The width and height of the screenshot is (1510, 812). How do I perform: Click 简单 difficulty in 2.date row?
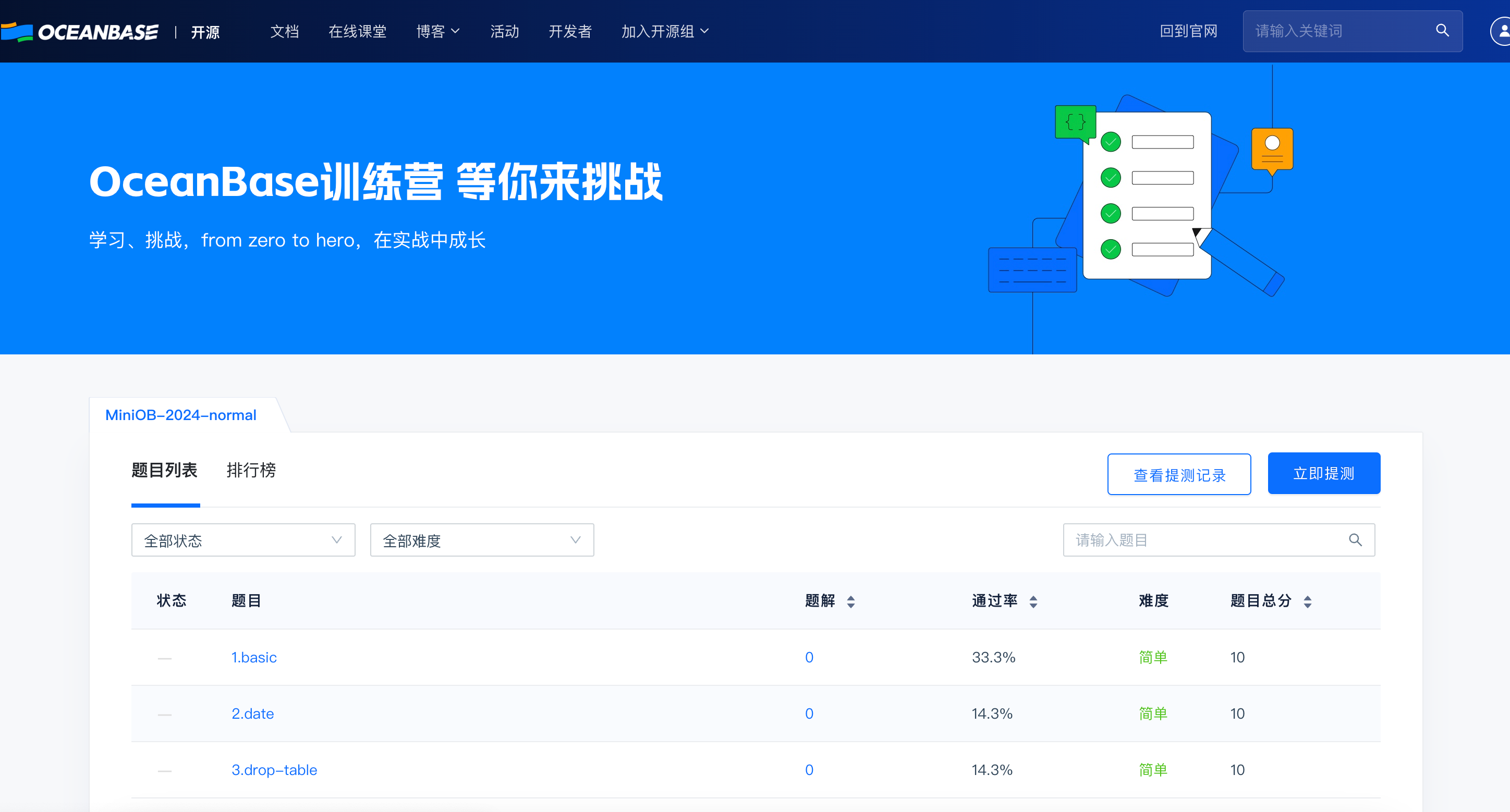1153,713
